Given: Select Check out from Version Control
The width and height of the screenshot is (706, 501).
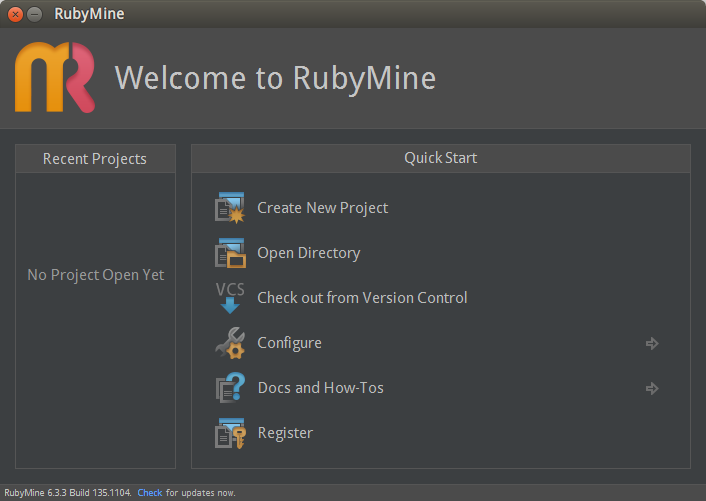Looking at the screenshot, I should pos(362,298).
